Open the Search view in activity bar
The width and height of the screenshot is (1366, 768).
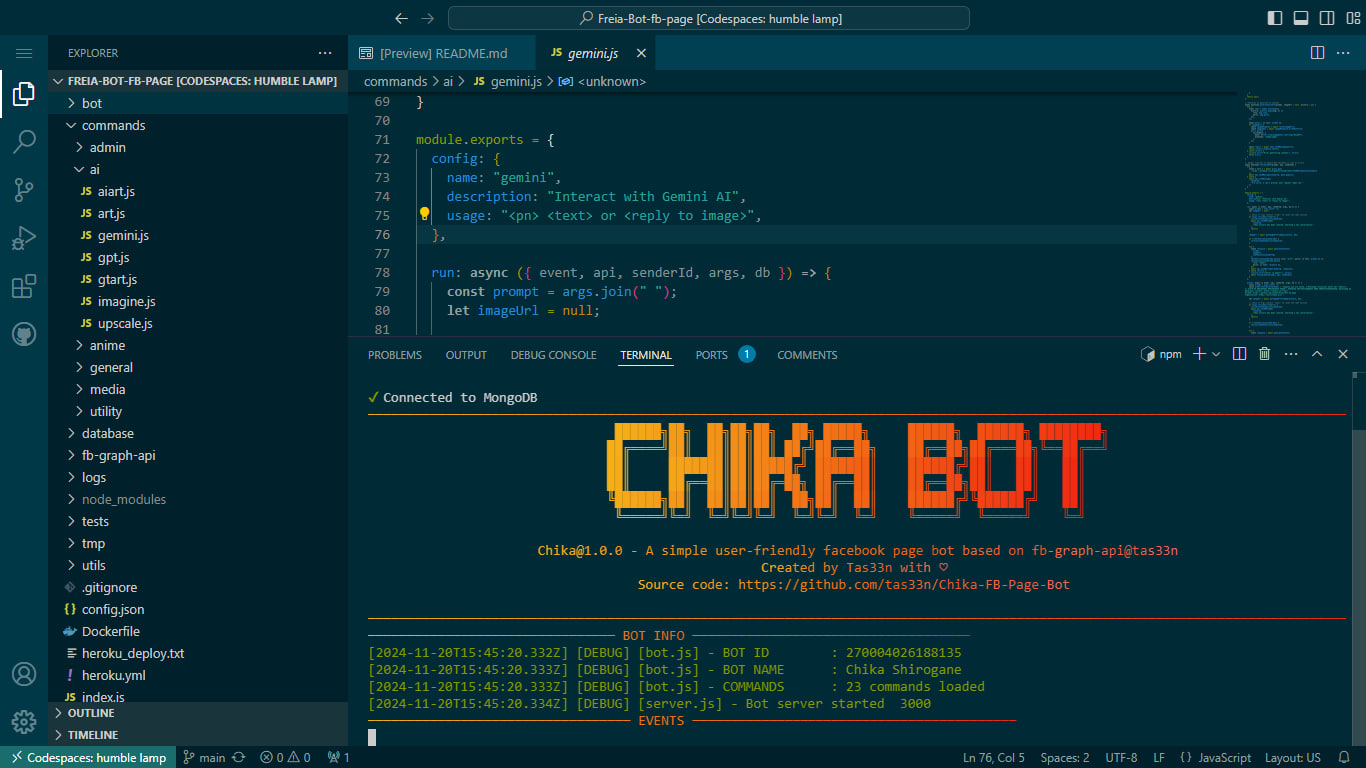[x=24, y=142]
